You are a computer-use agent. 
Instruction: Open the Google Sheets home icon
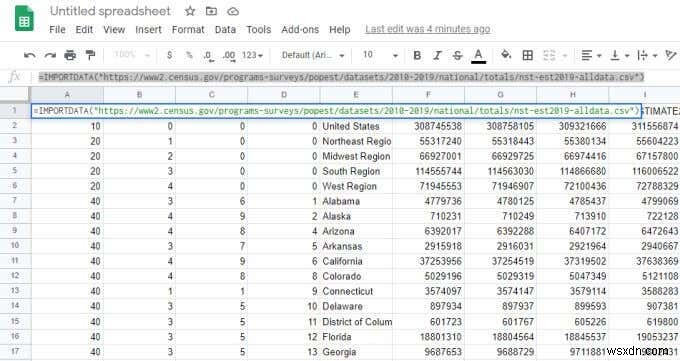coord(24,19)
